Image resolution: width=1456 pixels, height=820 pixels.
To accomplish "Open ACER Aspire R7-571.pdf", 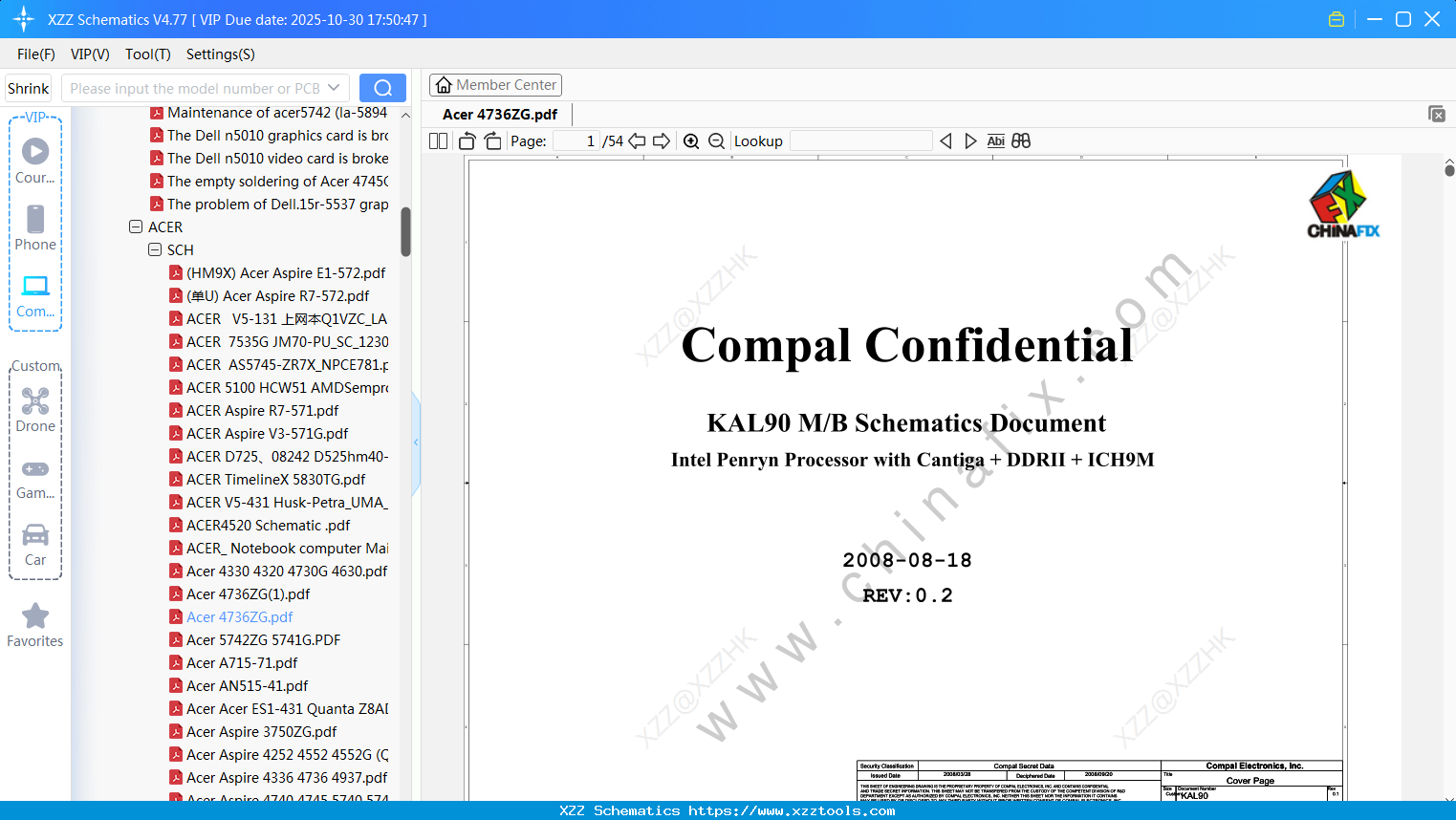I will (254, 411).
